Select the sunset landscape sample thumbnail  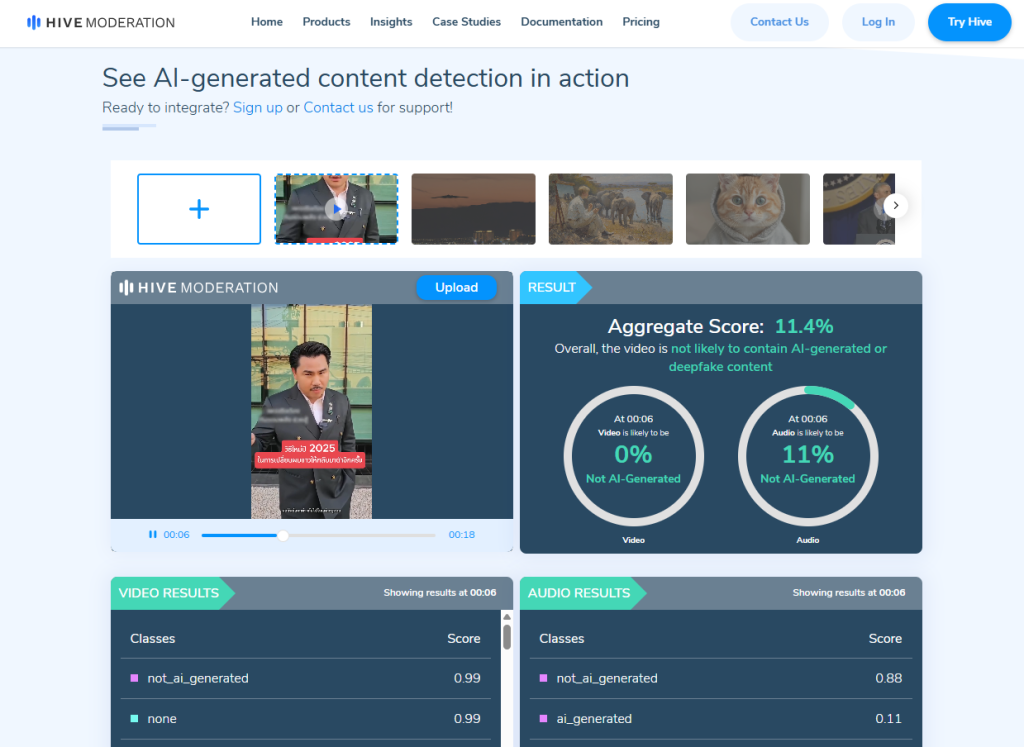(x=473, y=209)
